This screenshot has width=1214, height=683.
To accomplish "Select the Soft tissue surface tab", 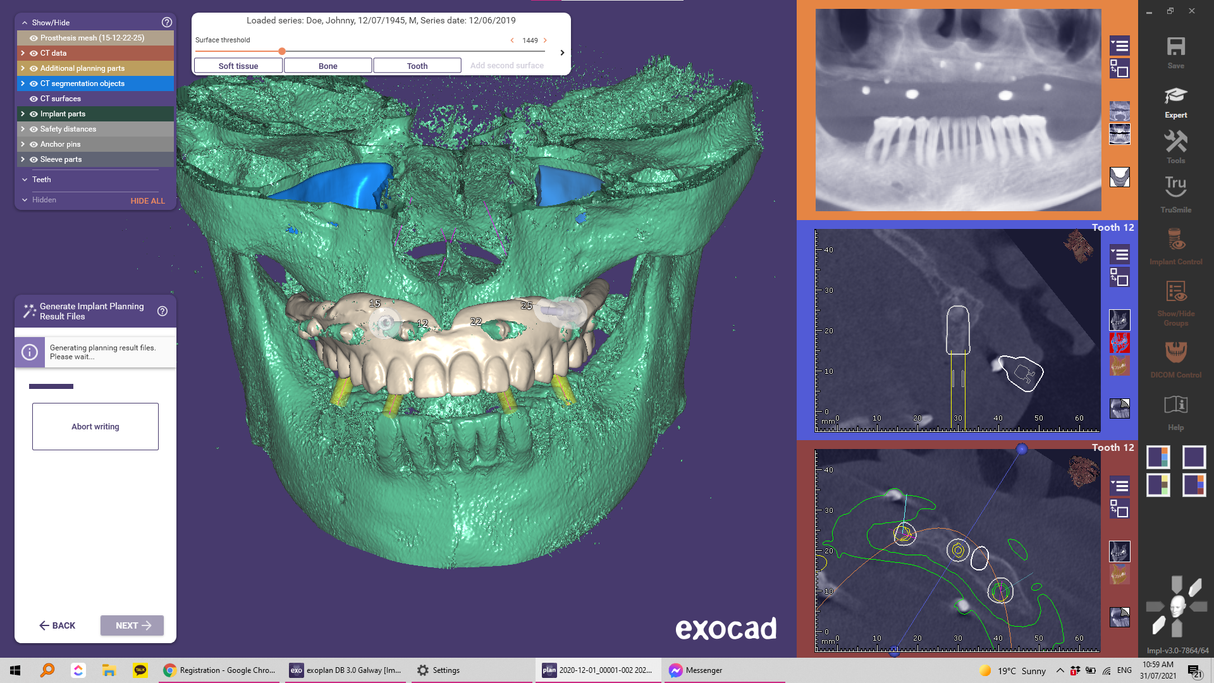I will (x=237, y=65).
